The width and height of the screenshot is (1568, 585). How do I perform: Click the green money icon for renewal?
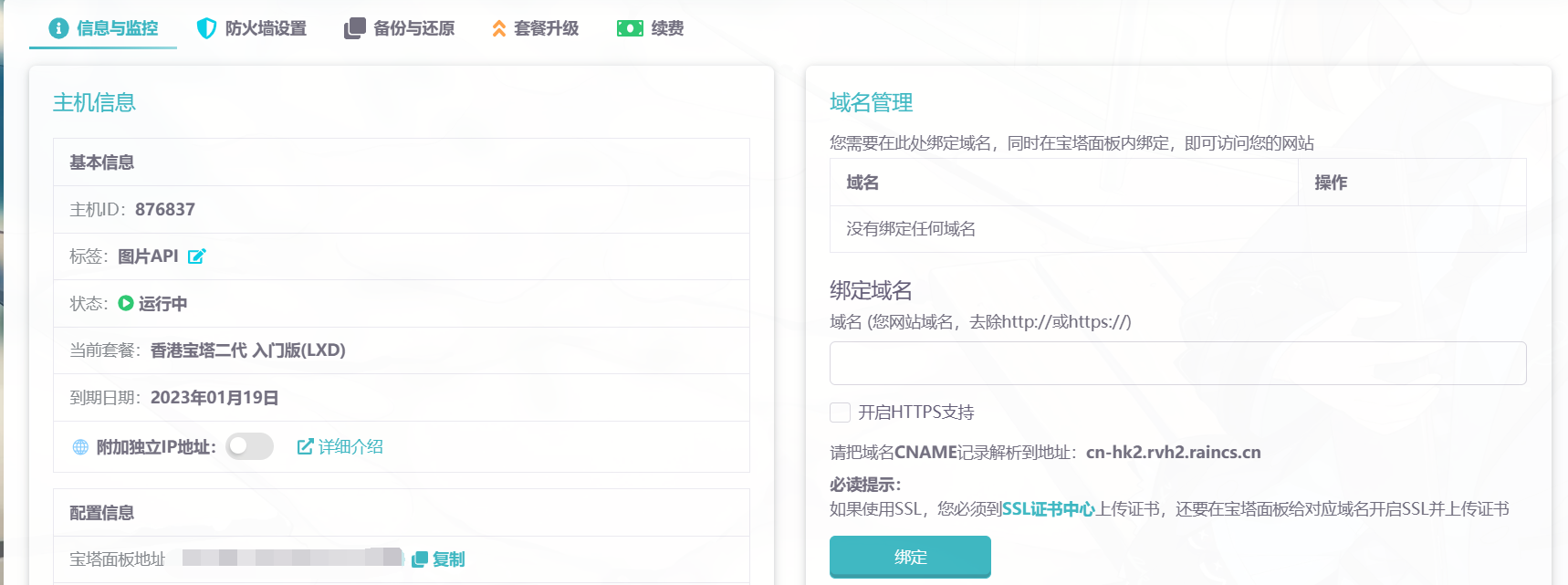[x=630, y=28]
